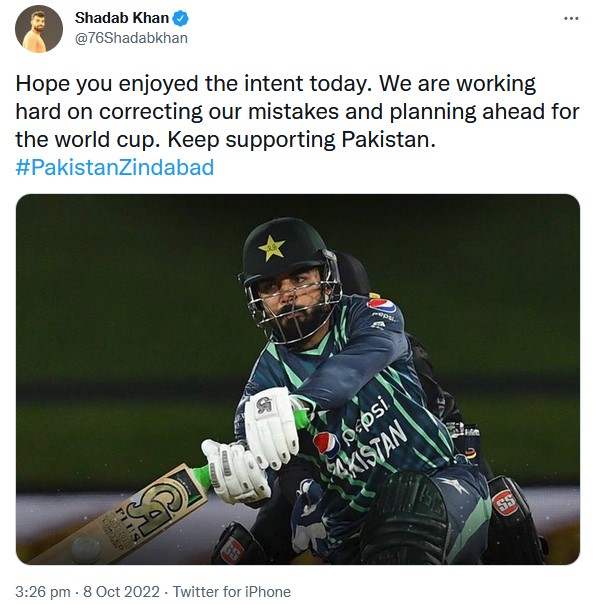
Task: Open the attached cricket batter photo
Action: pyautogui.click(x=298, y=379)
